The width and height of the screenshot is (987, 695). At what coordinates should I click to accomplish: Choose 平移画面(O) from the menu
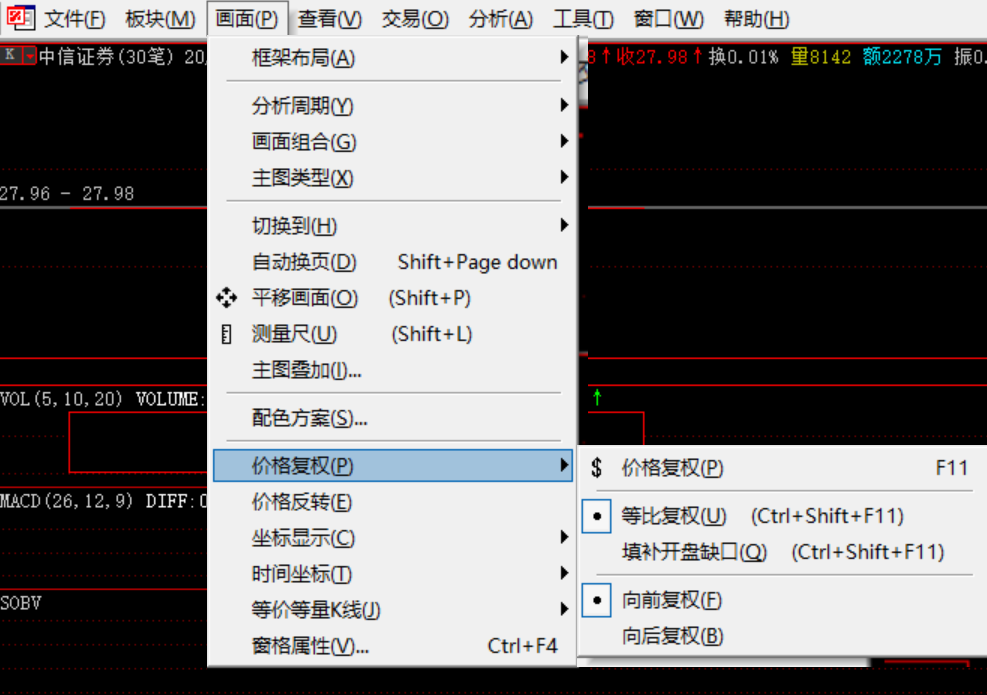tap(393, 298)
